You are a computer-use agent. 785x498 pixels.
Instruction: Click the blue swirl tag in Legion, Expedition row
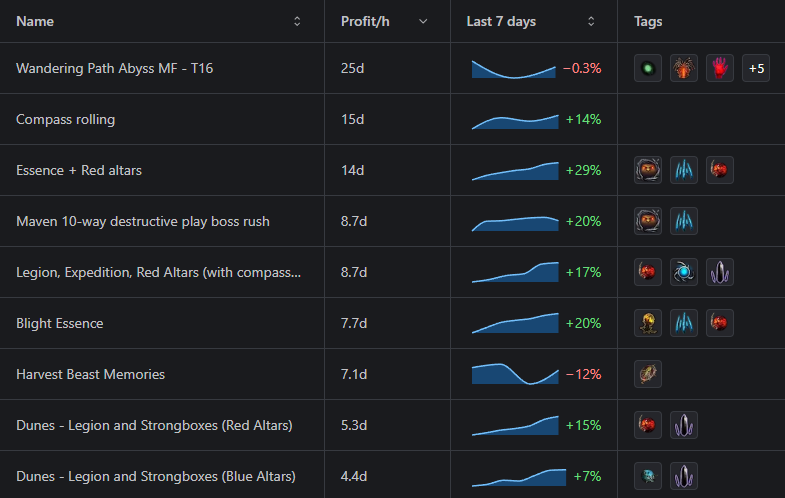pyautogui.click(x=684, y=272)
